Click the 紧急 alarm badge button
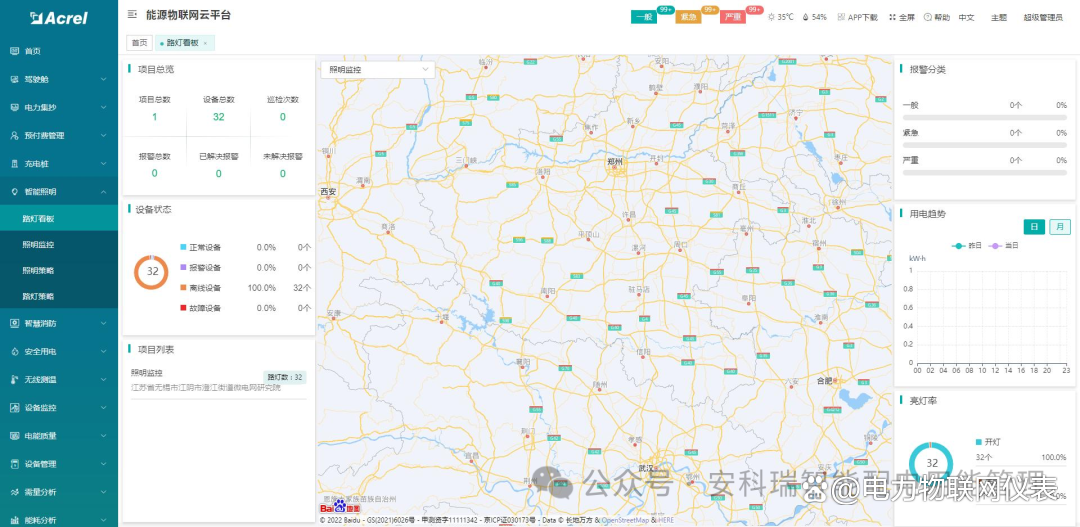 point(687,17)
